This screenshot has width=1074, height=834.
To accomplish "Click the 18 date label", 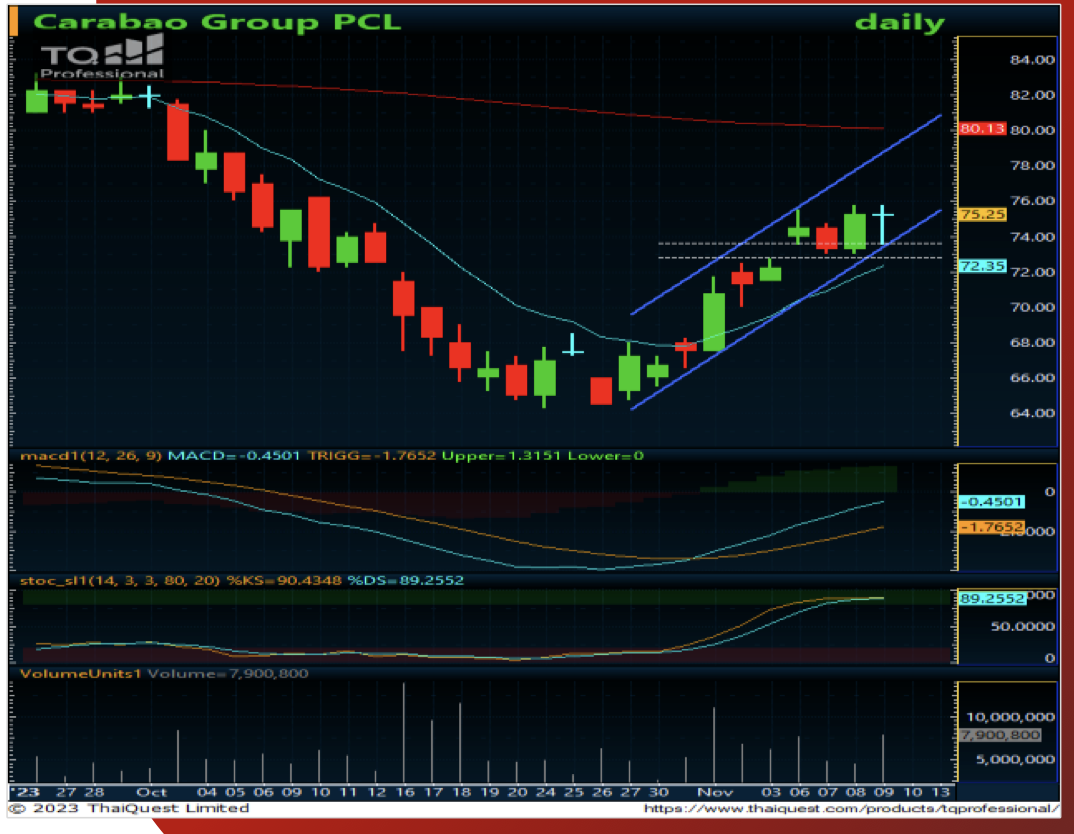I will [462, 792].
